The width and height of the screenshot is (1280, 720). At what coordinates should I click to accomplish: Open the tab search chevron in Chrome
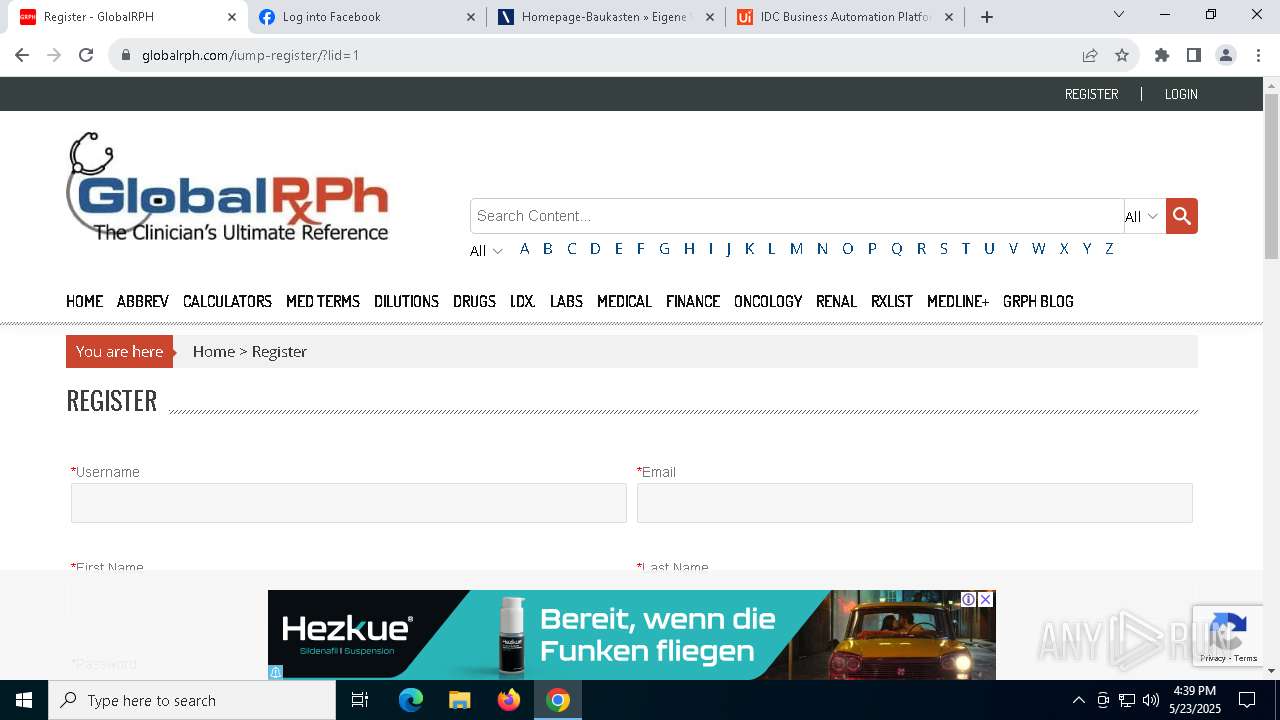[1119, 15]
